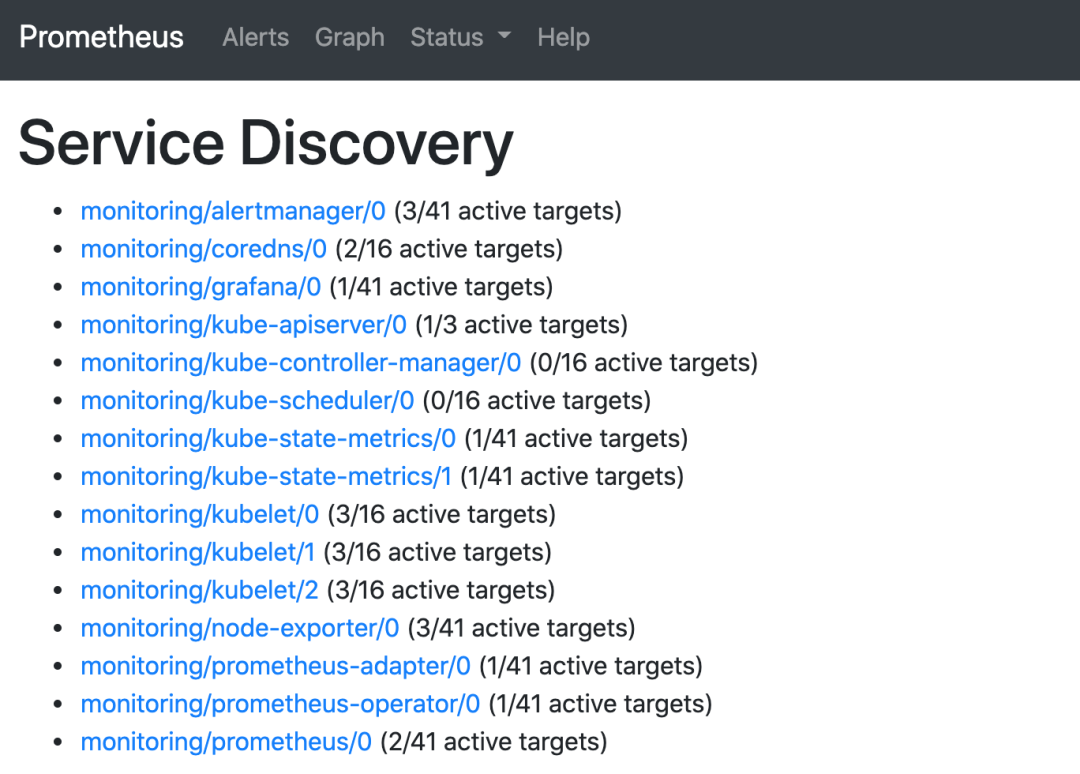Jump to monitoring/kubelet/0 targets
This screenshot has width=1080, height=774.
click(200, 514)
